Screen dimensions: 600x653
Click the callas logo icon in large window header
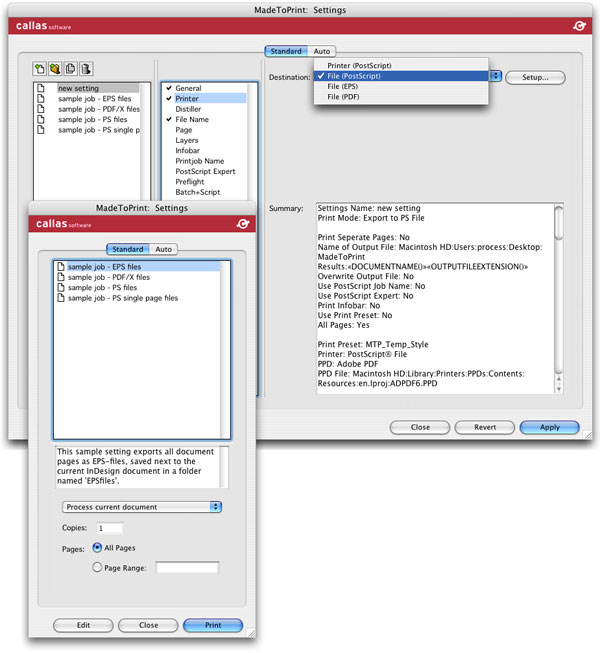(x=579, y=26)
